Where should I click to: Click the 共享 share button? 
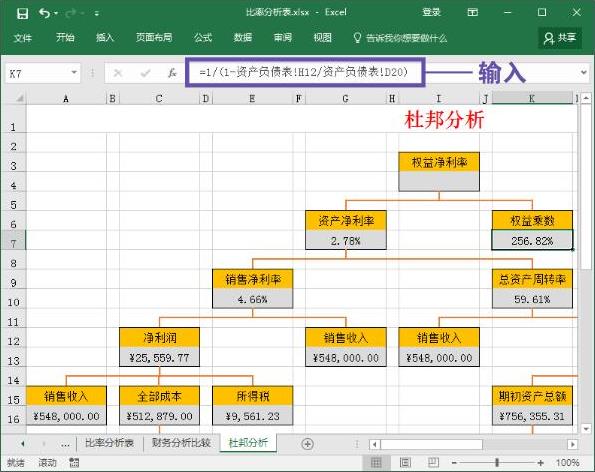pyautogui.click(x=560, y=38)
